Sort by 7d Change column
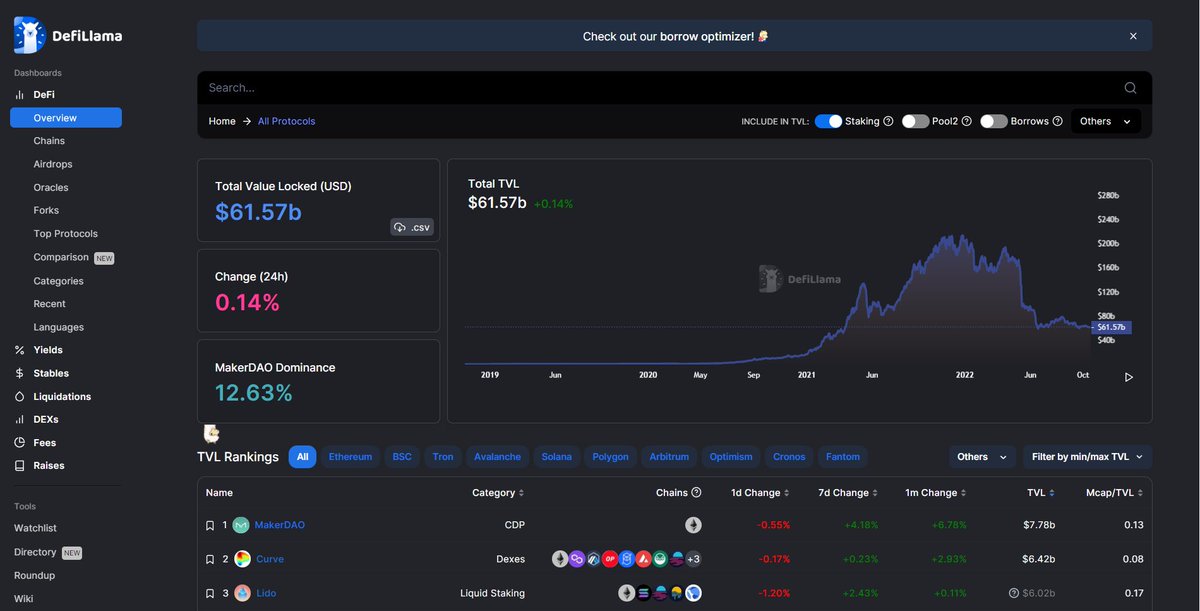This screenshot has height=611, width=1200. pos(850,493)
